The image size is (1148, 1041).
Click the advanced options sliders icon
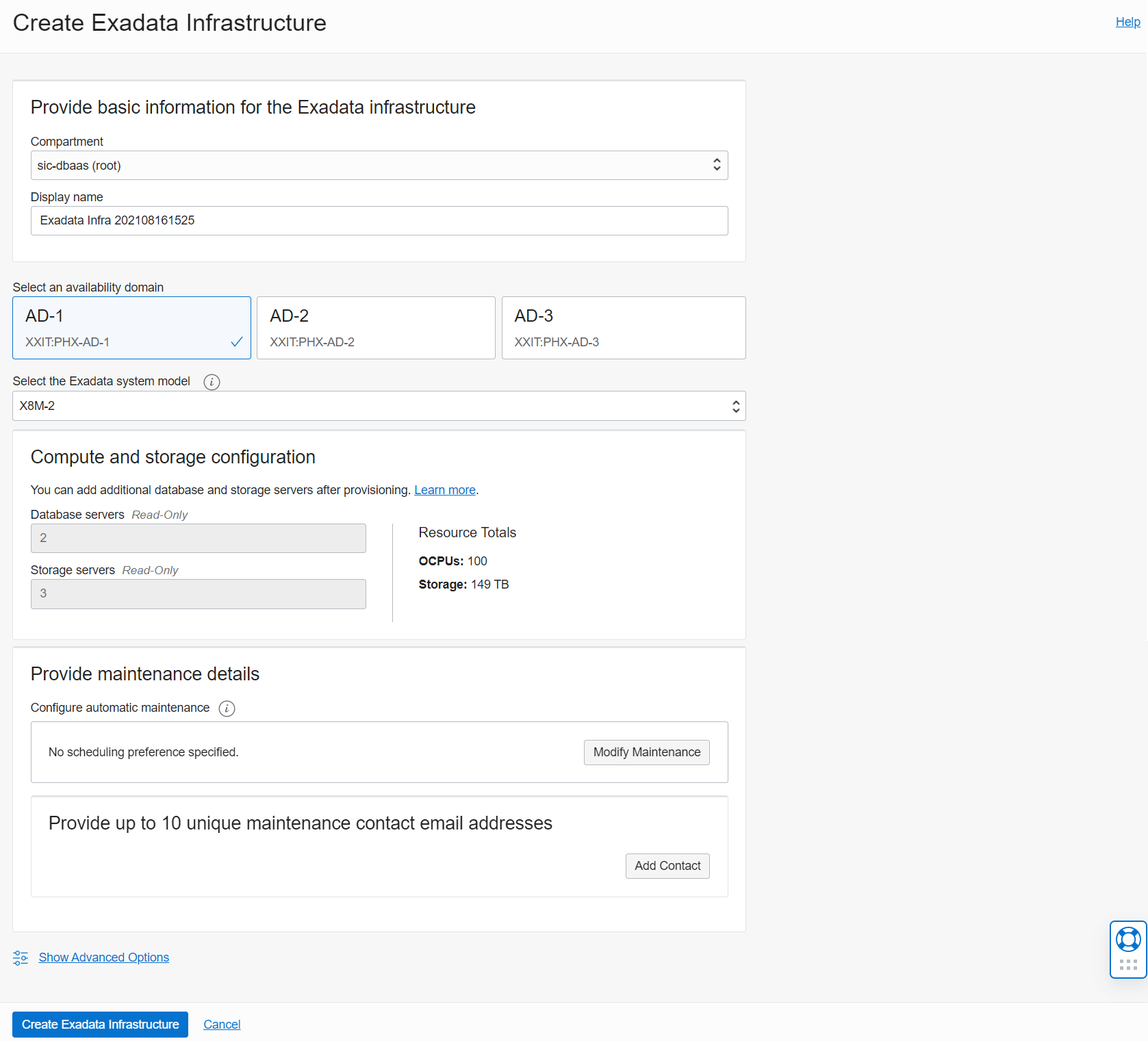(21, 958)
